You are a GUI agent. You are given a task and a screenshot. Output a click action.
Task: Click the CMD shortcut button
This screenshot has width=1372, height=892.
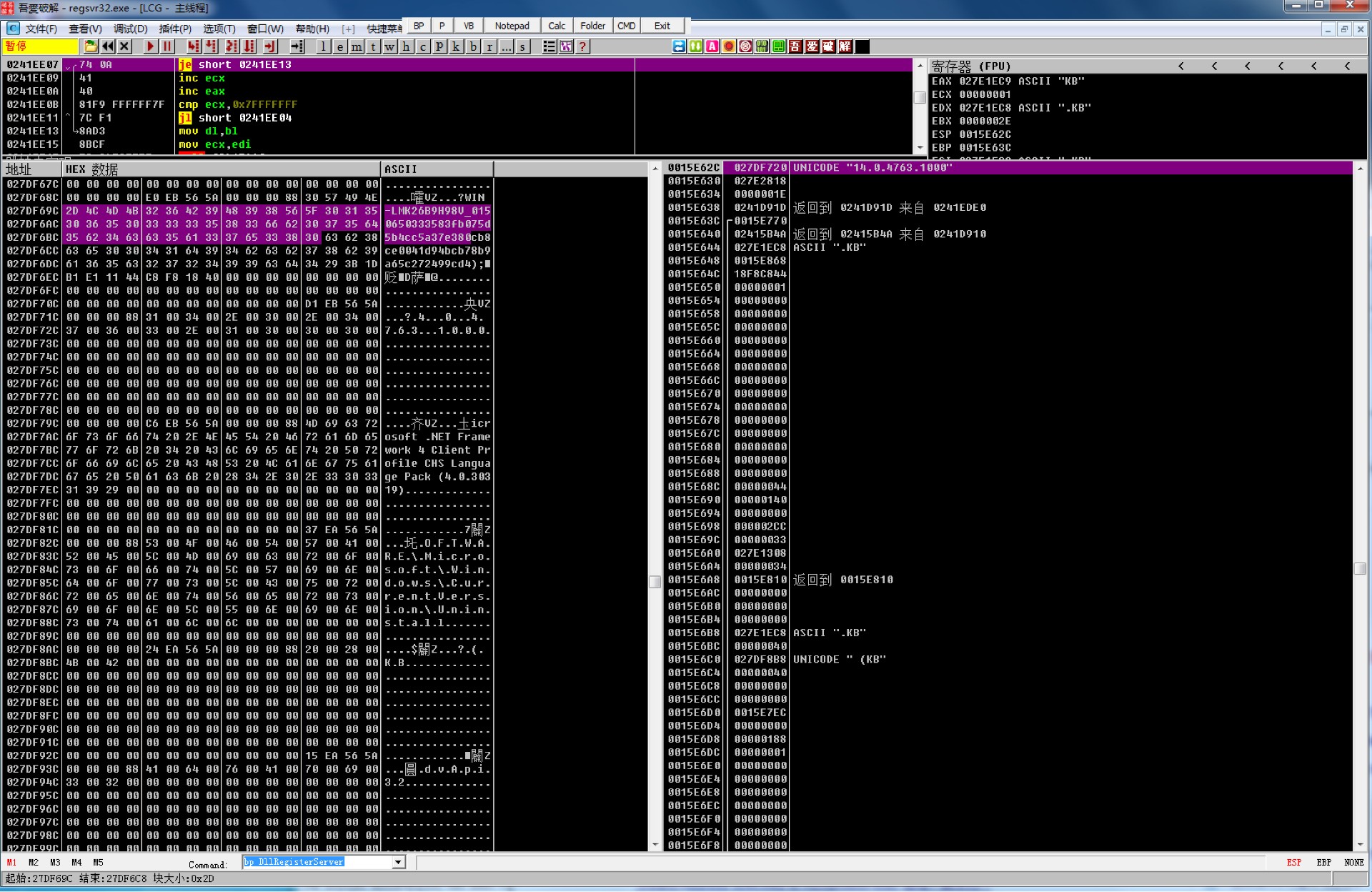[626, 26]
